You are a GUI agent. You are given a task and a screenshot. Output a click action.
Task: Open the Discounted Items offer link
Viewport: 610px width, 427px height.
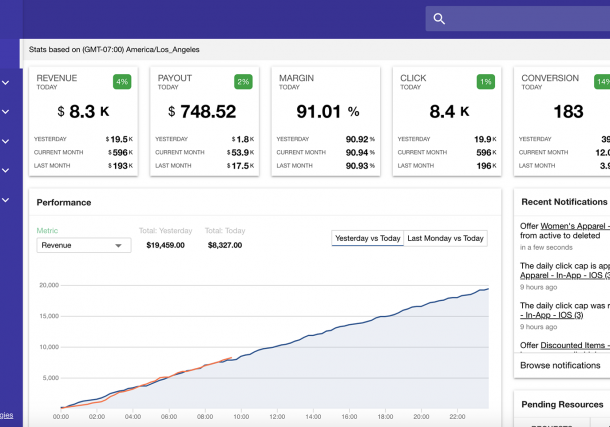[574, 346]
